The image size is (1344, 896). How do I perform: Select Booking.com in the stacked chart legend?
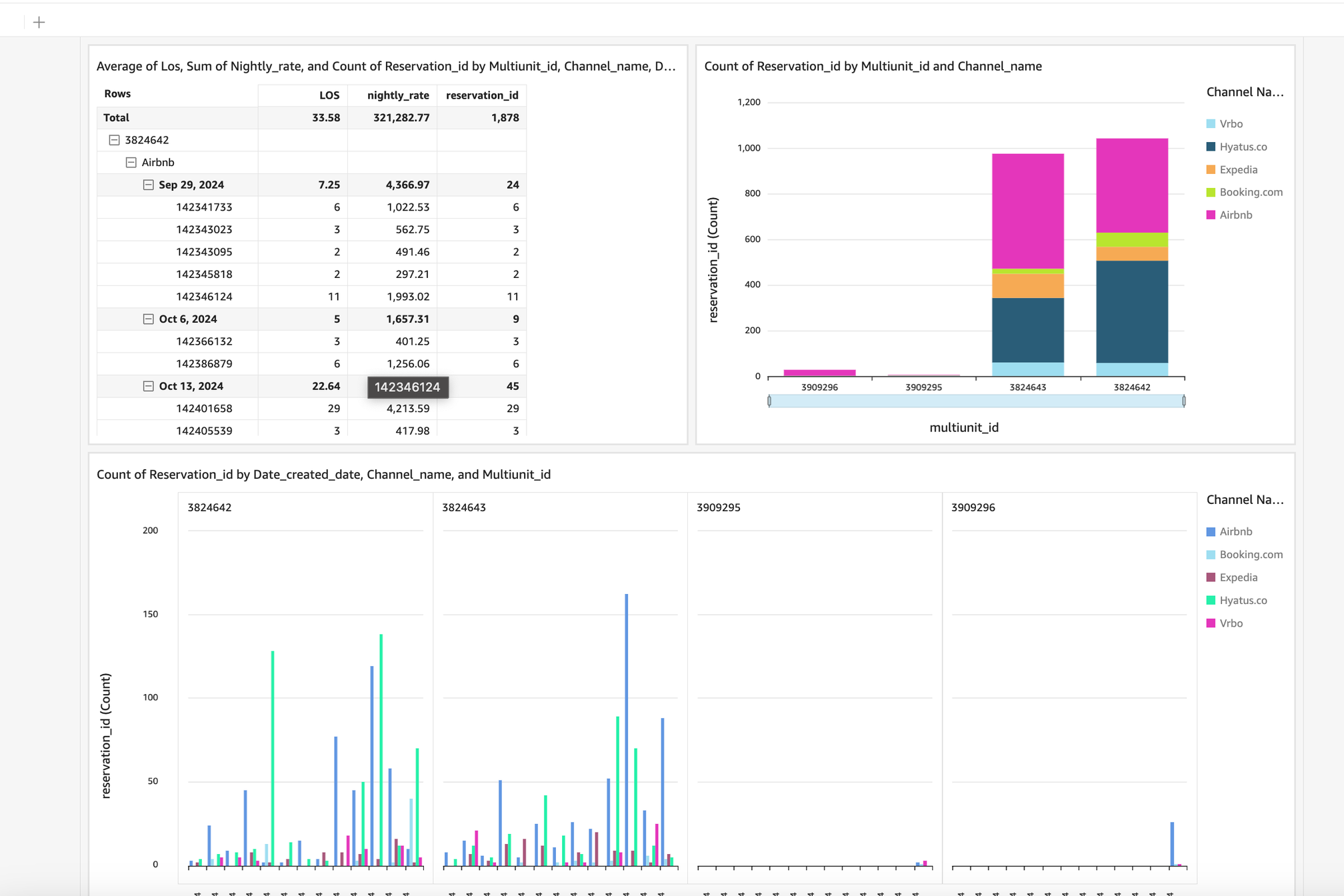point(1250,193)
